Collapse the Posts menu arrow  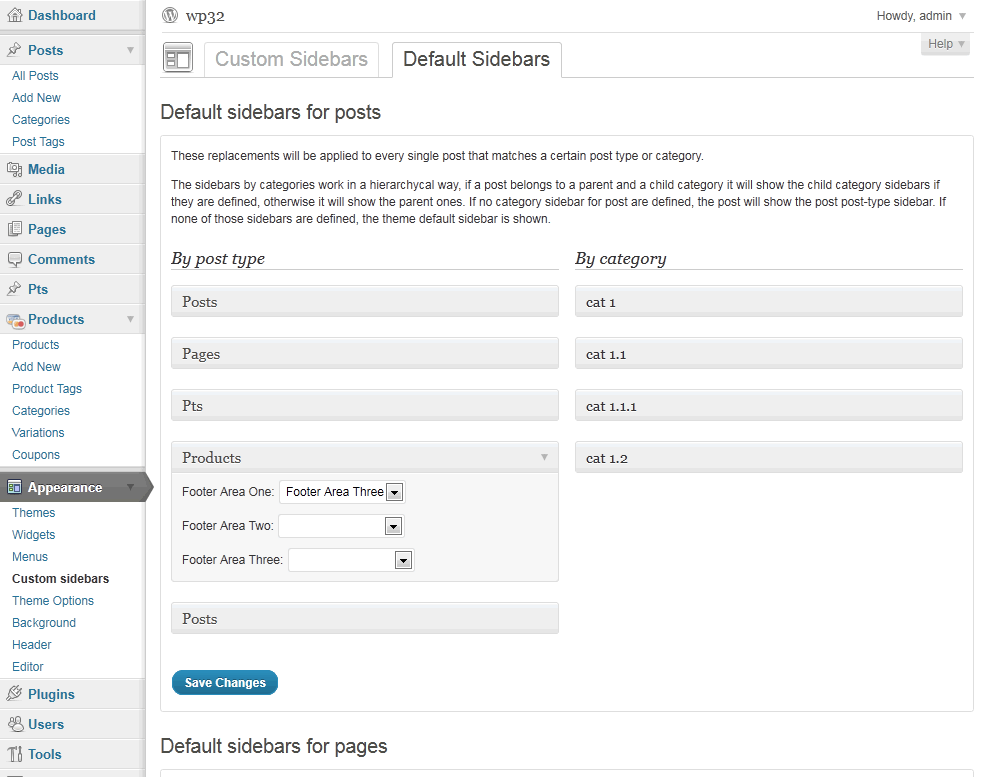pyautogui.click(x=130, y=50)
